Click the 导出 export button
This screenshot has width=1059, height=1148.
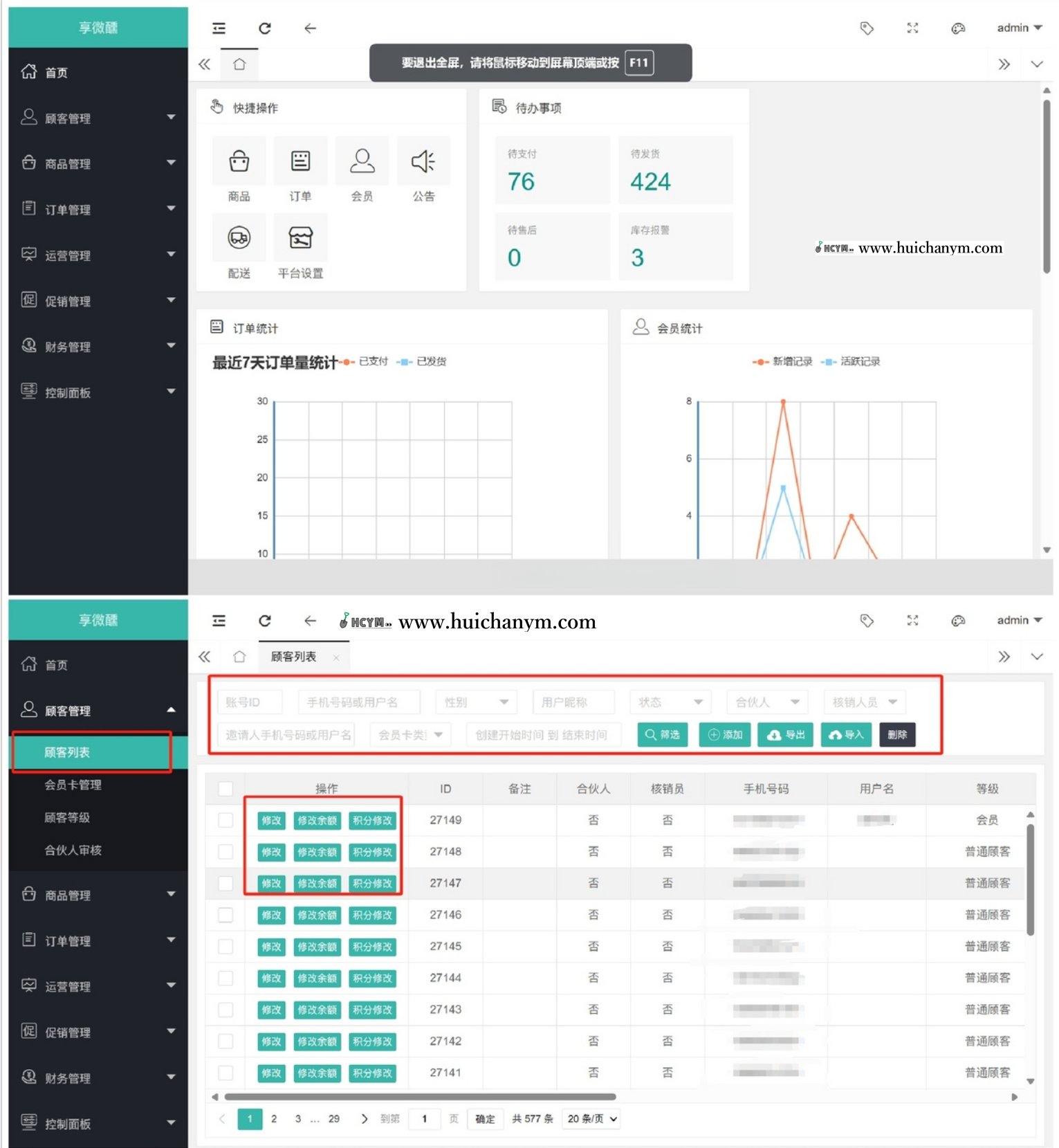(786, 735)
